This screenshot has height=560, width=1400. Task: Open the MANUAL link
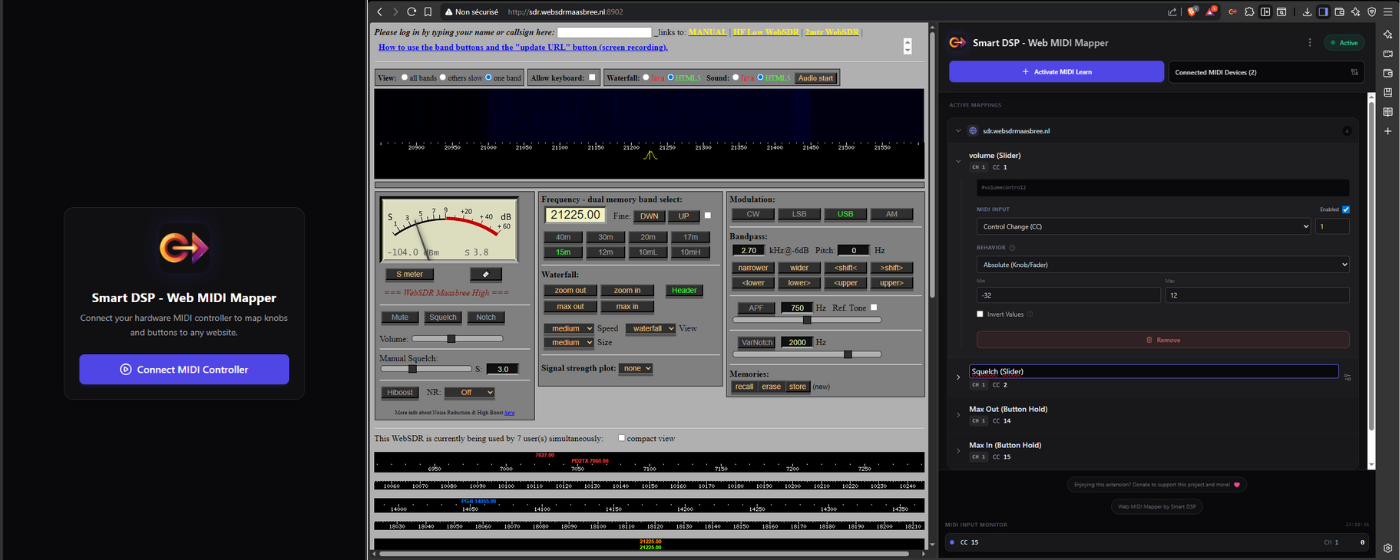coord(707,32)
